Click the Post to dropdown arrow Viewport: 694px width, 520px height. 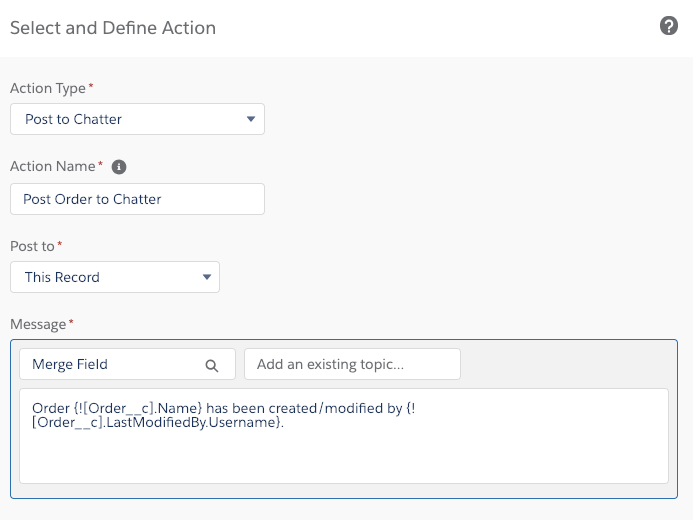(x=206, y=277)
